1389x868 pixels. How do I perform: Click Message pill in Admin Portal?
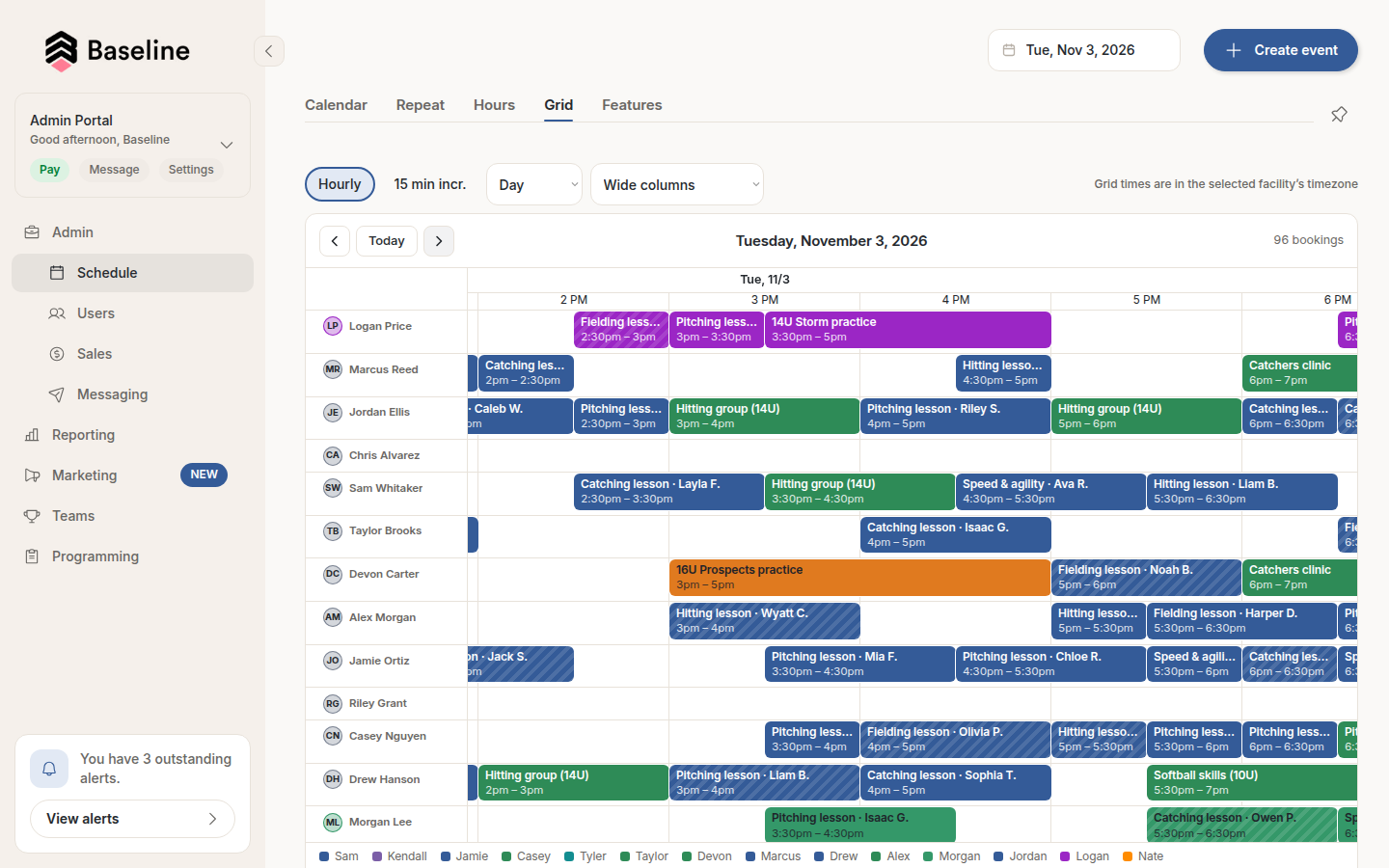[114, 170]
